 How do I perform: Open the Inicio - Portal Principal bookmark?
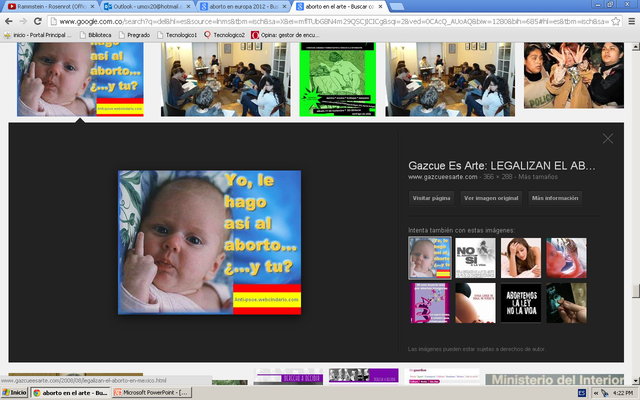(38, 35)
